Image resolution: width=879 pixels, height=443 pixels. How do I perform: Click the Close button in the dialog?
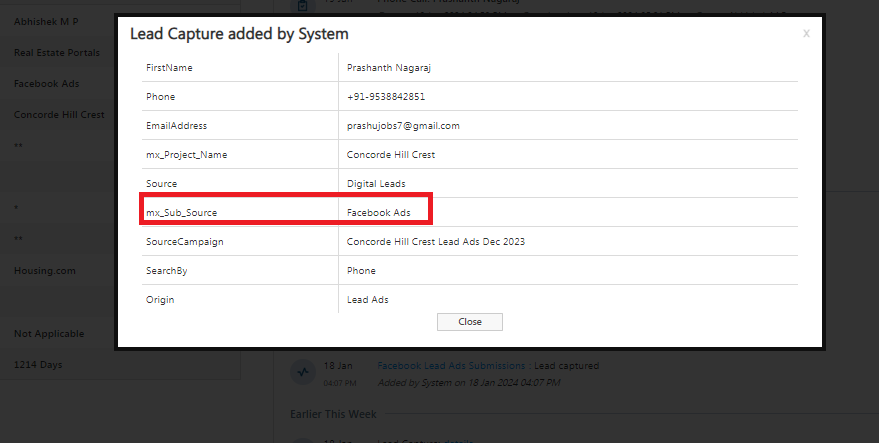469,322
